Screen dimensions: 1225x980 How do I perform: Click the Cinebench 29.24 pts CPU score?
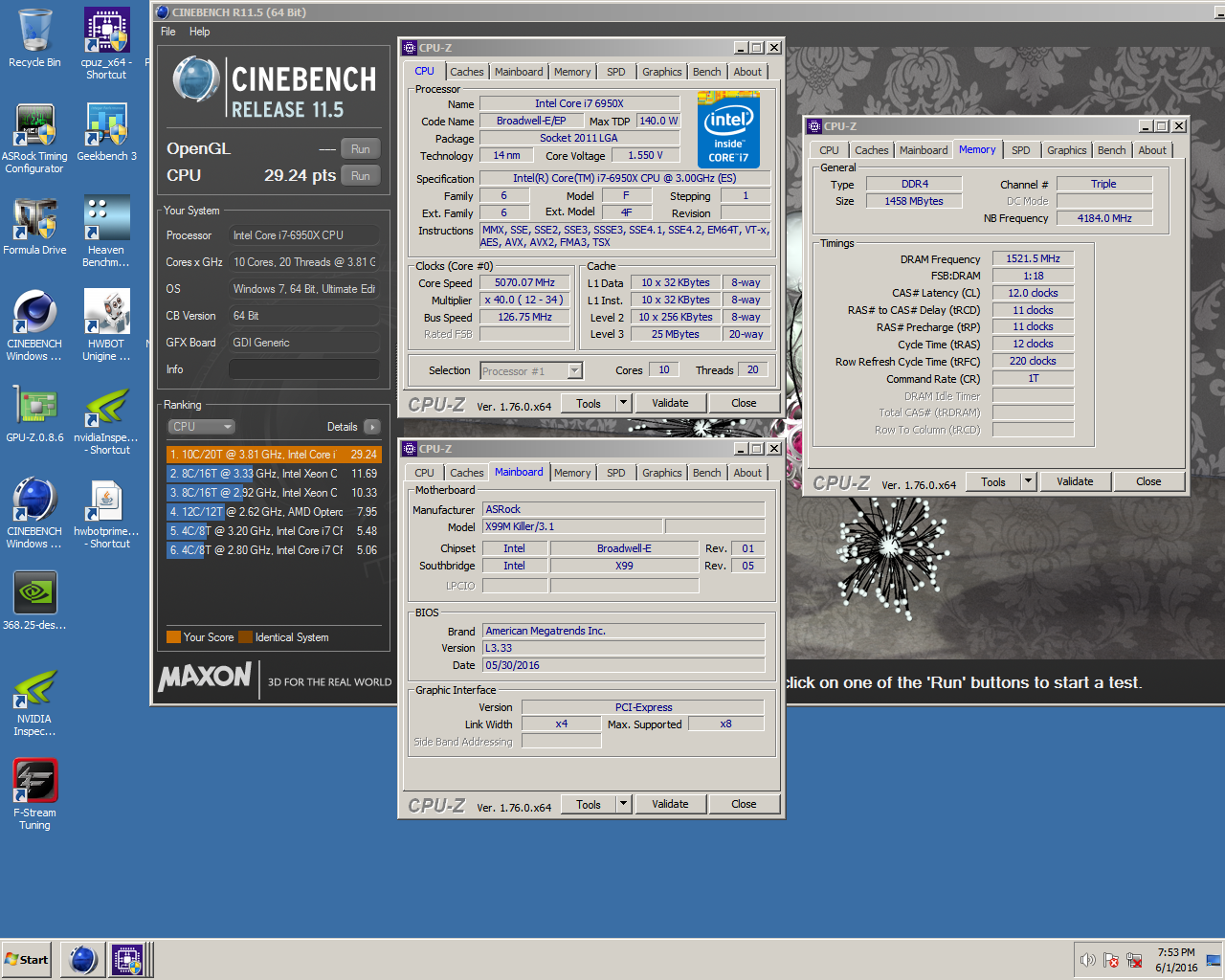[300, 176]
